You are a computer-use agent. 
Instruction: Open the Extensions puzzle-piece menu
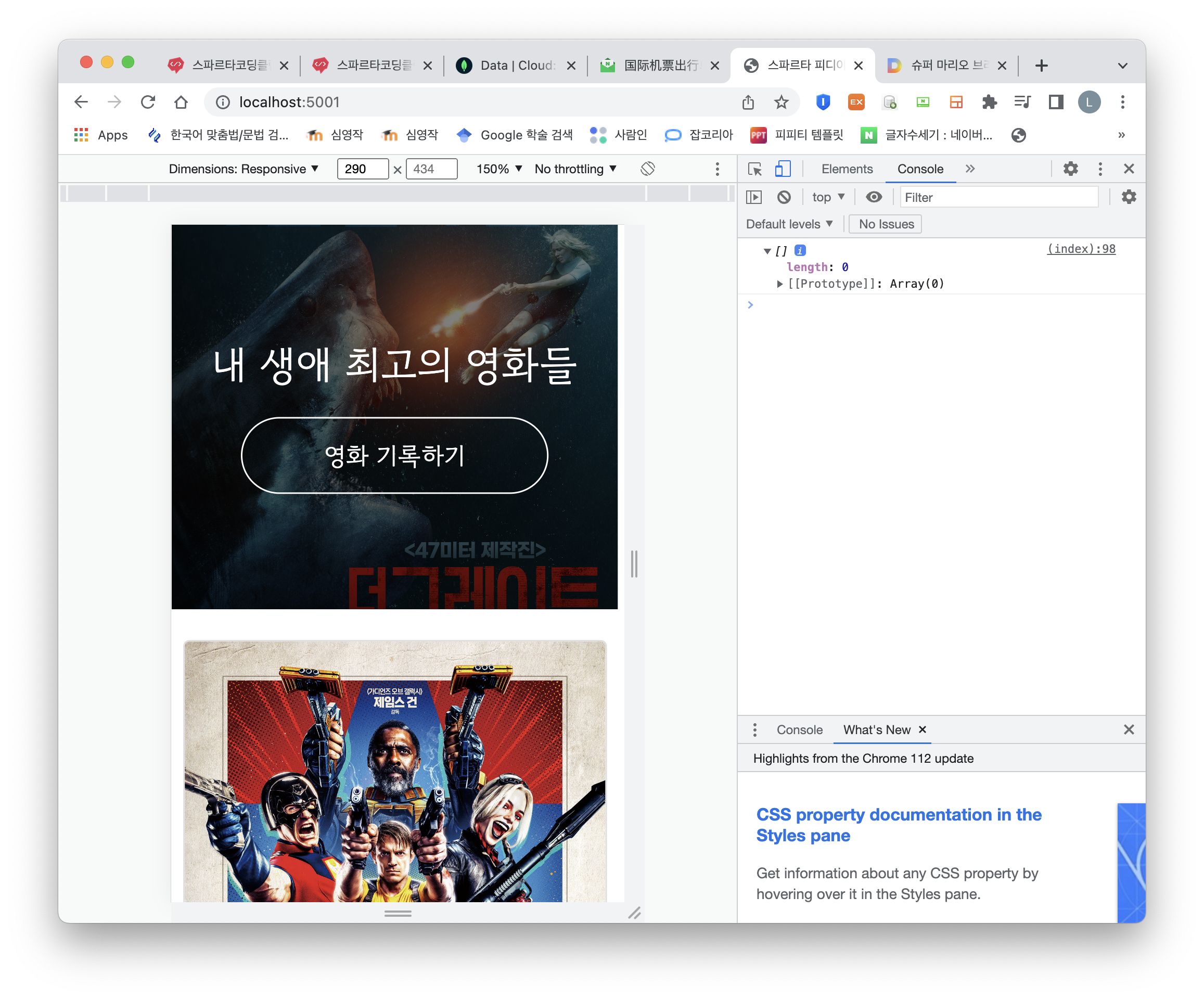pos(989,102)
